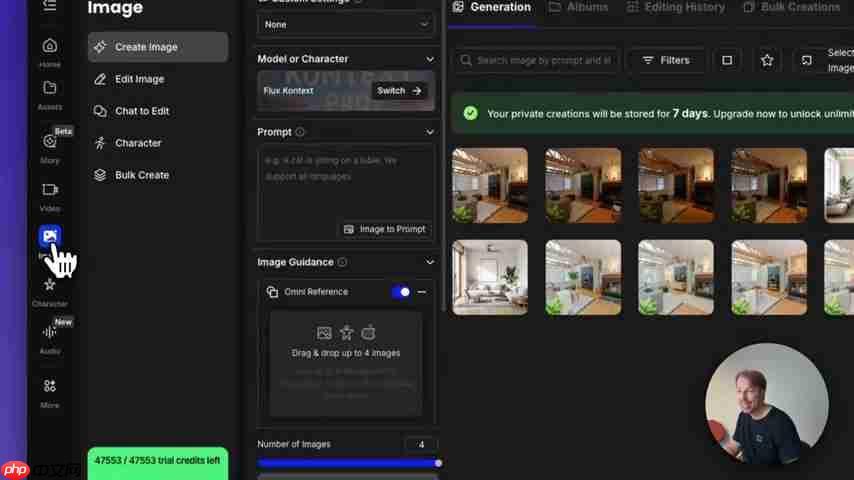
Task: Click the star icon in drop zone
Action: point(346,332)
